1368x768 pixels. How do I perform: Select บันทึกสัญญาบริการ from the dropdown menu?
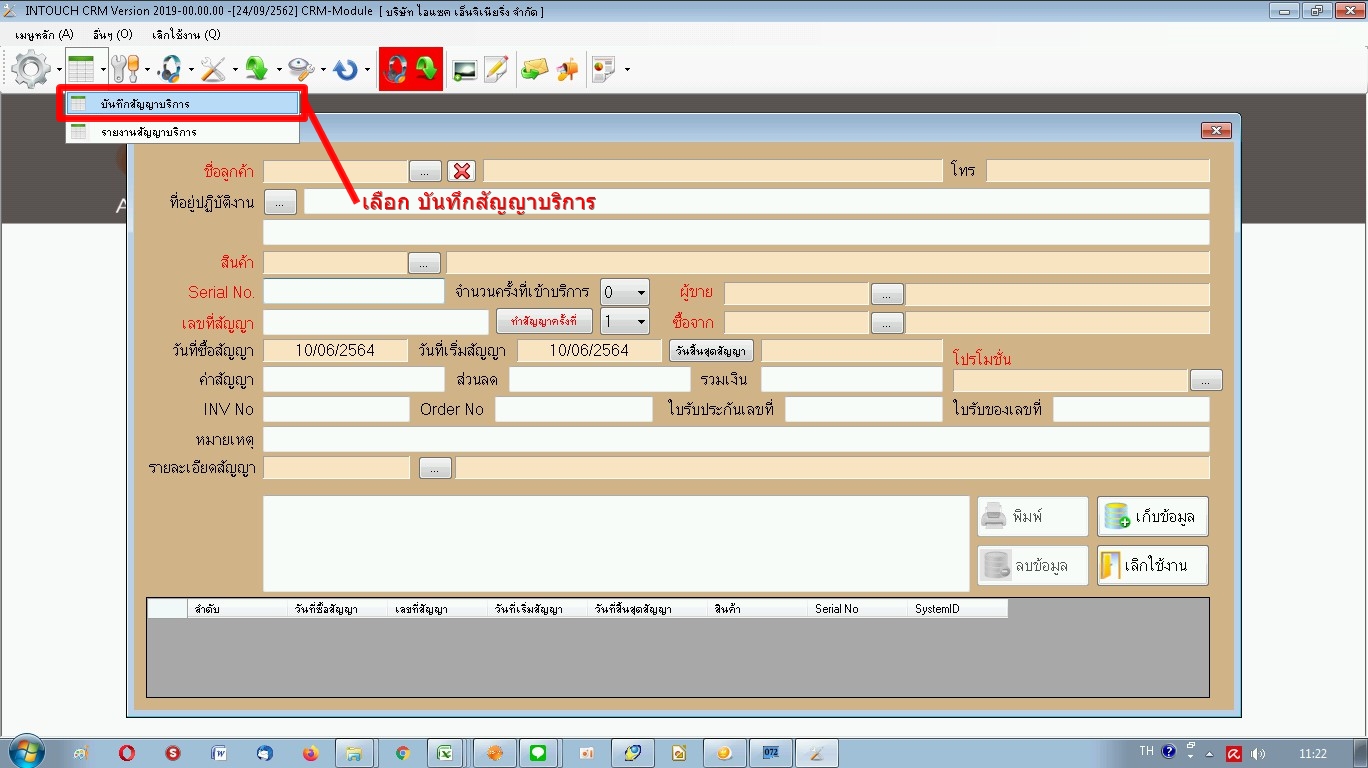point(182,104)
